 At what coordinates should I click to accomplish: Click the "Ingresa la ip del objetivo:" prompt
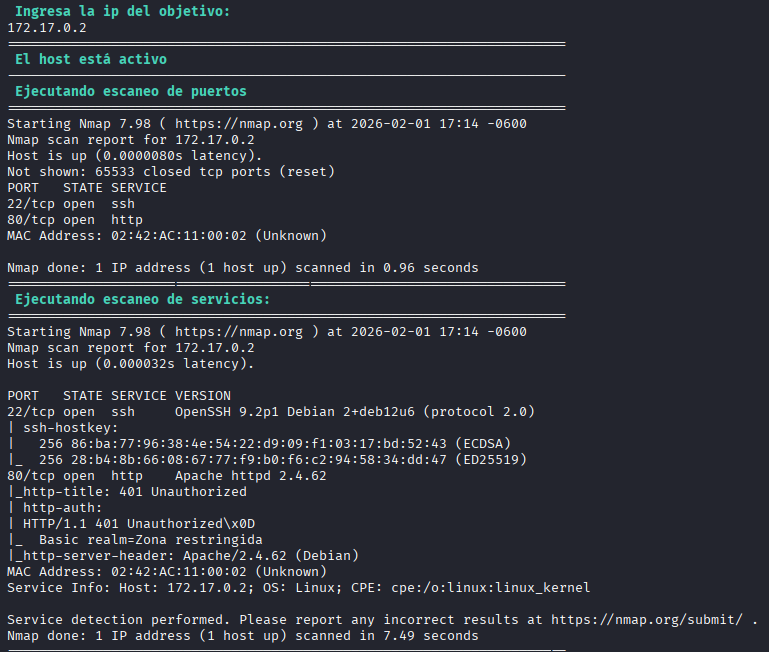pos(122,11)
